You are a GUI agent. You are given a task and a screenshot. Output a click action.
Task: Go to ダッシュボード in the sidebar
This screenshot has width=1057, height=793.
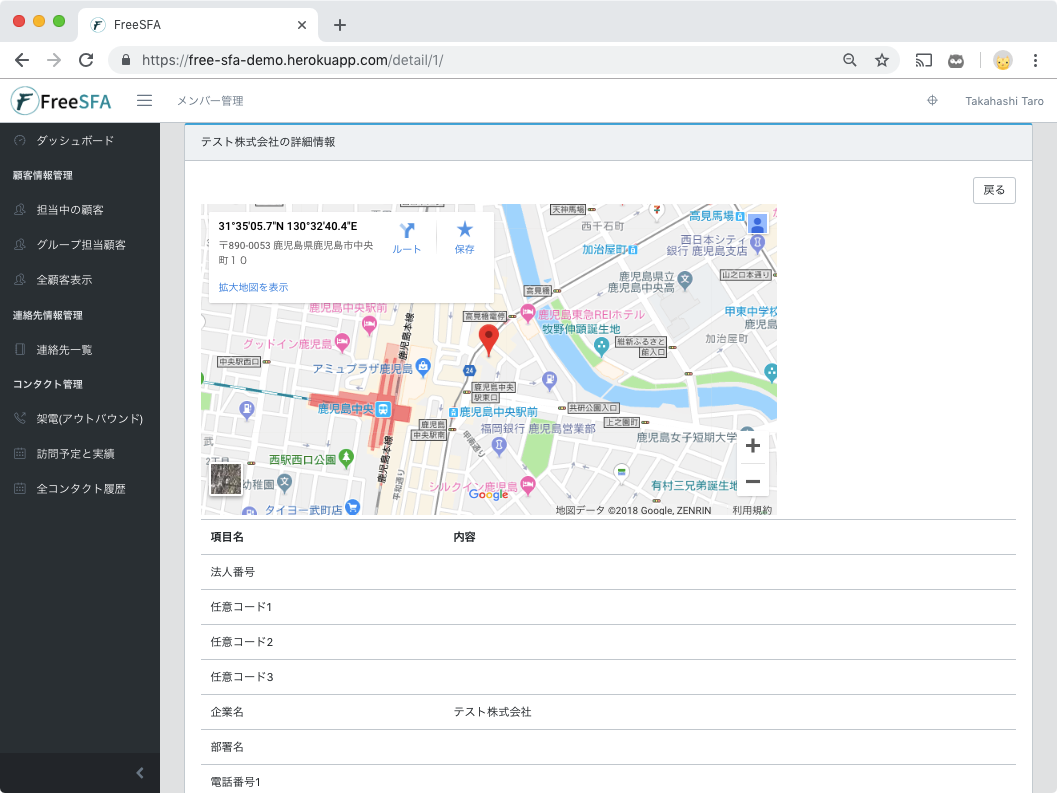pos(75,141)
